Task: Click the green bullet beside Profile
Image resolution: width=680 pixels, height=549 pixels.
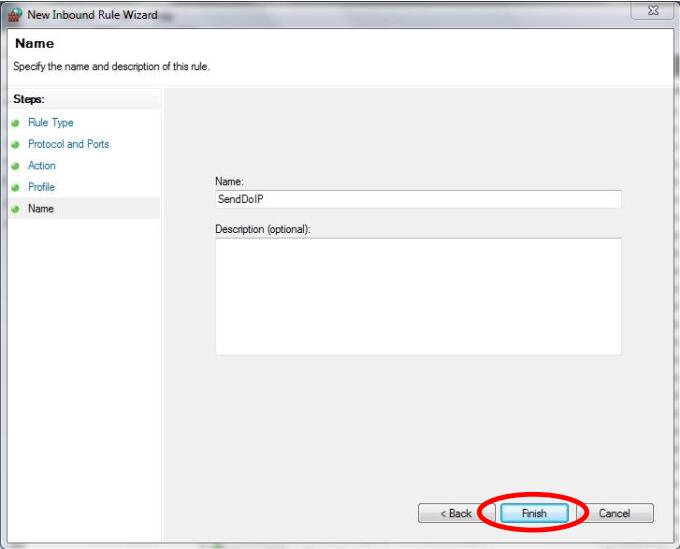Action: [16, 187]
